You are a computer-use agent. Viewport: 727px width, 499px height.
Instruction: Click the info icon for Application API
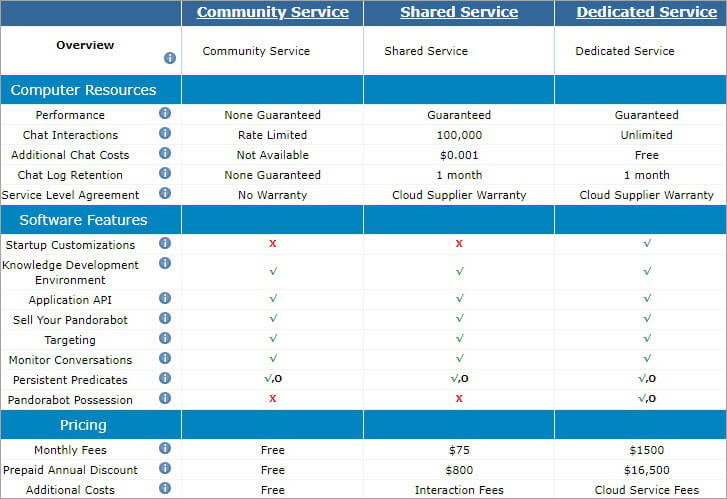click(165, 298)
